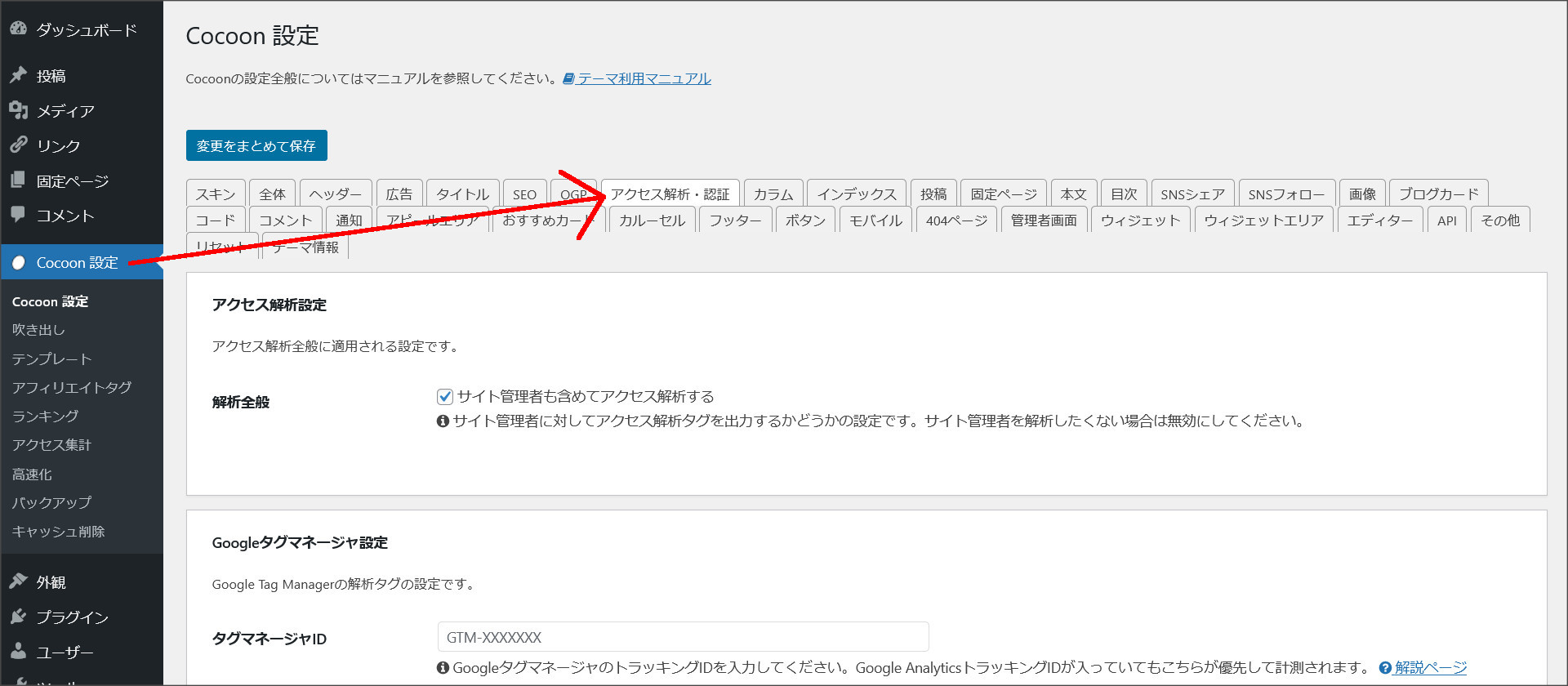Click the chain link icon (リンク)
Viewport: 1568px width, 686px height.
point(18,145)
